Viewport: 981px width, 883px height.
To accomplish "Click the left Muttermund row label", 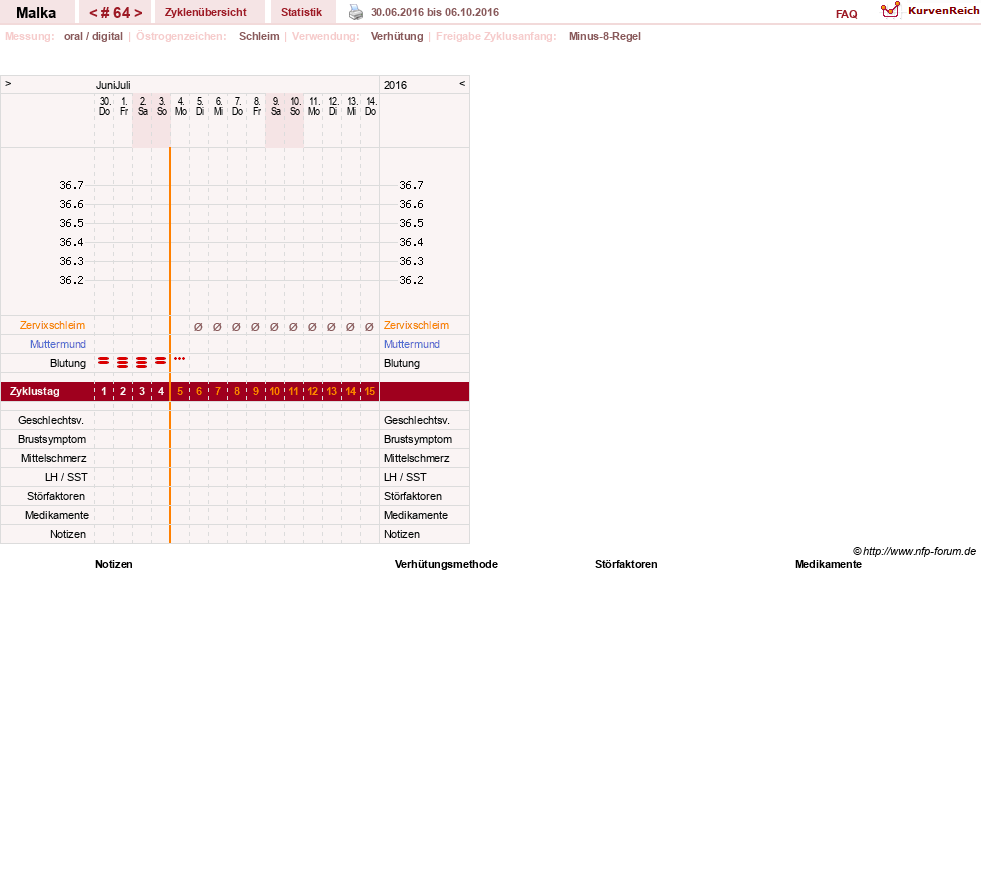I will click(58, 344).
